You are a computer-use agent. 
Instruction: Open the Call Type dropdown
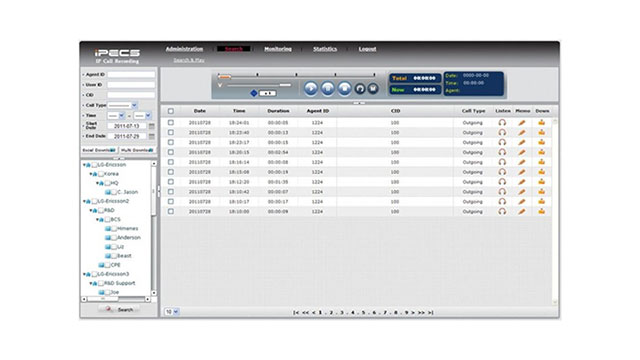(122, 105)
